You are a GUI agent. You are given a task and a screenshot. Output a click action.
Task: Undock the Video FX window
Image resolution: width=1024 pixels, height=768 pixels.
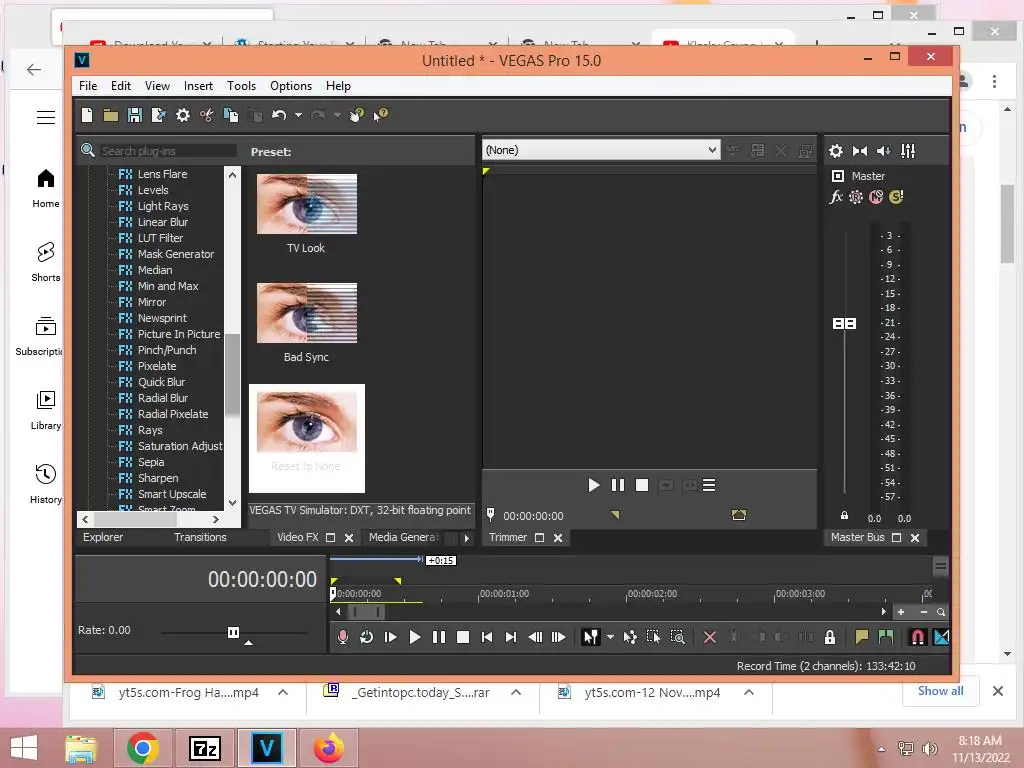coord(330,537)
